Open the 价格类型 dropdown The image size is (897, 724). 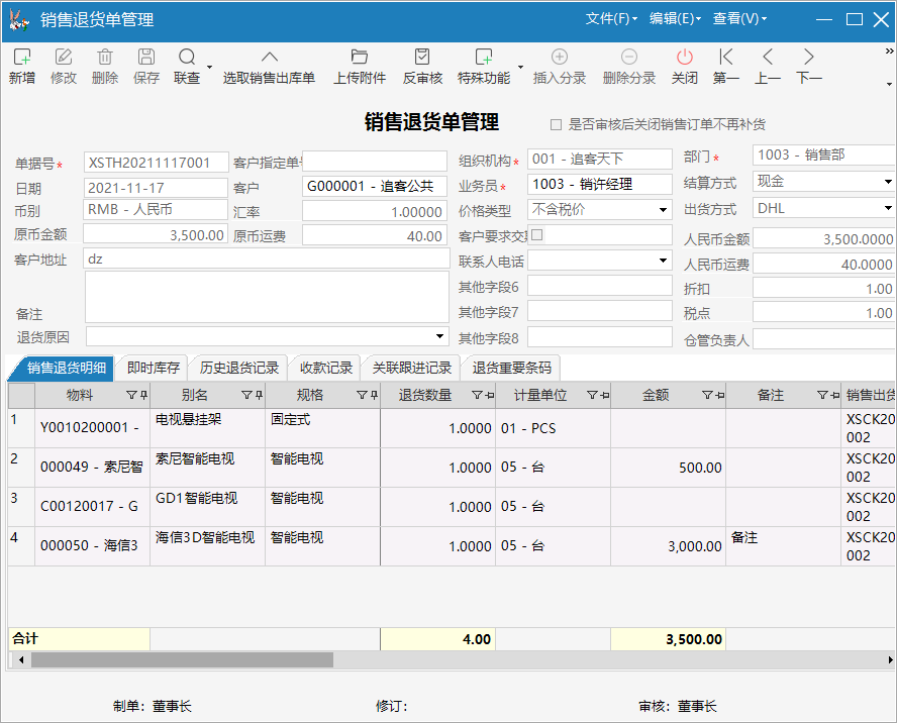(662, 210)
